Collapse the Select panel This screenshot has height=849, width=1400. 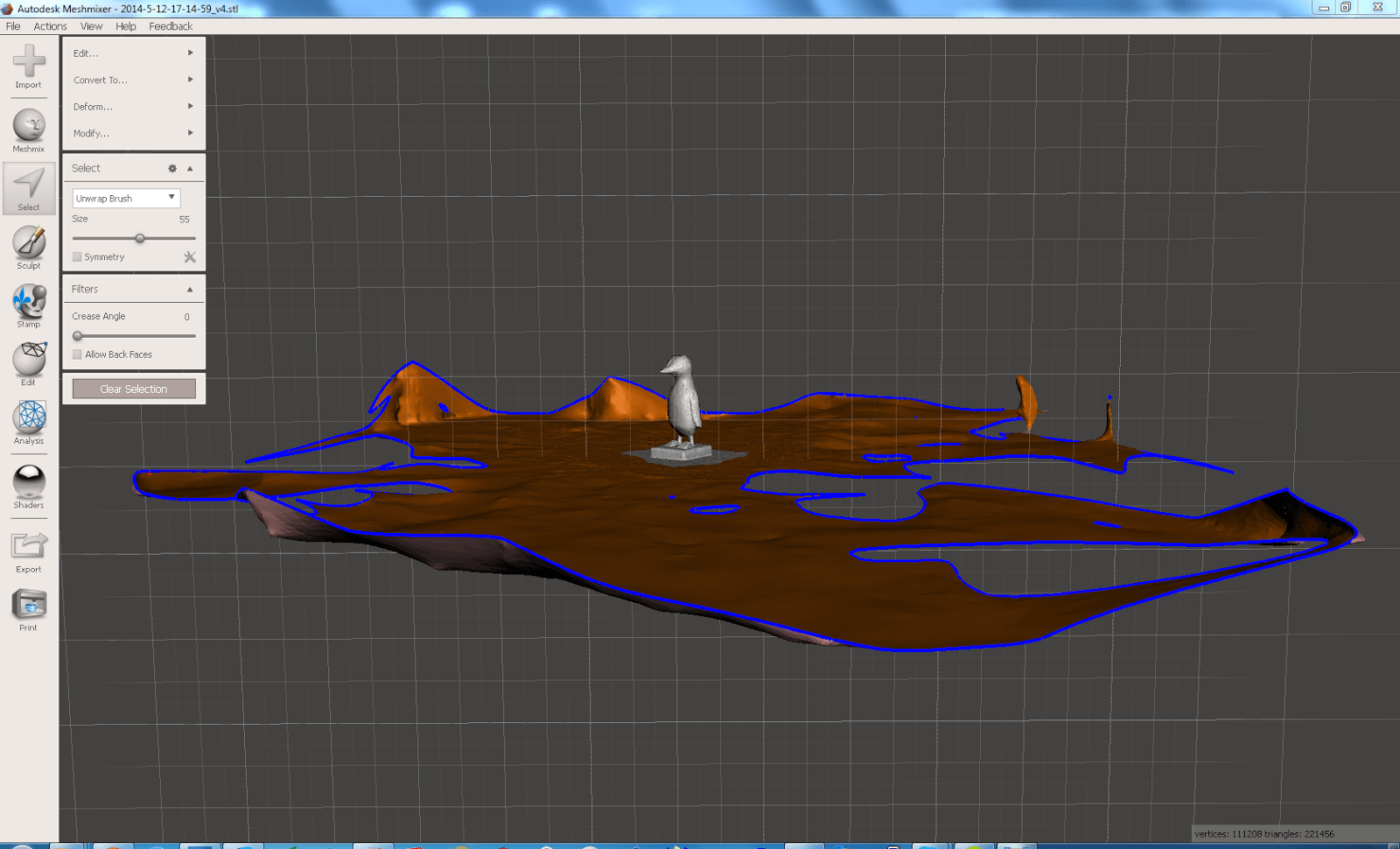pos(189,168)
